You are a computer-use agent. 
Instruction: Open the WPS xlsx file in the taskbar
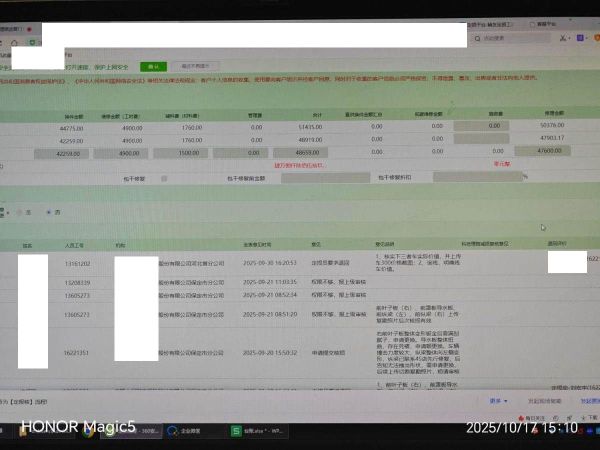click(x=239, y=428)
